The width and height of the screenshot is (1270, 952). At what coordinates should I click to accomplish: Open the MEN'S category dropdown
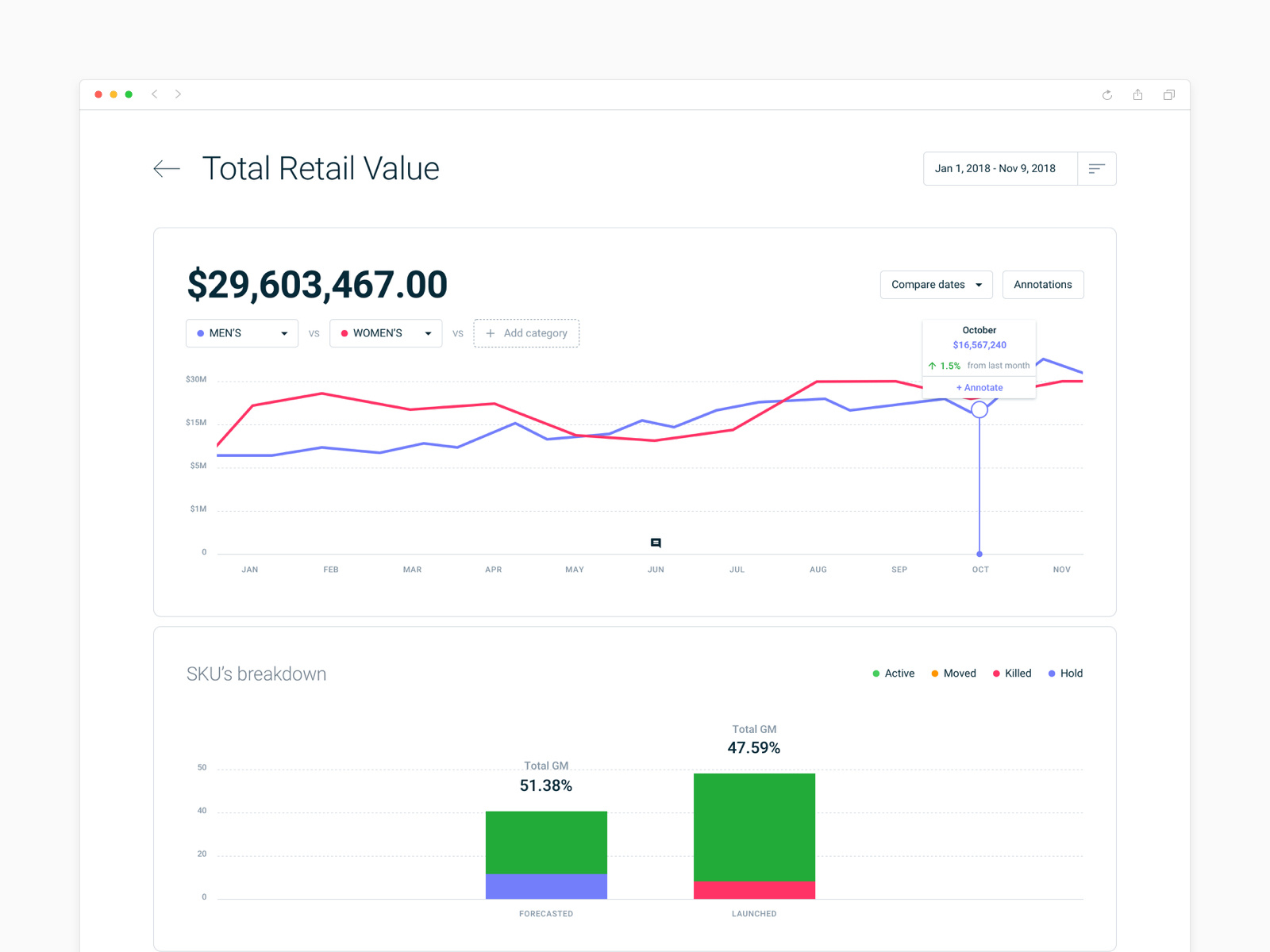287,333
